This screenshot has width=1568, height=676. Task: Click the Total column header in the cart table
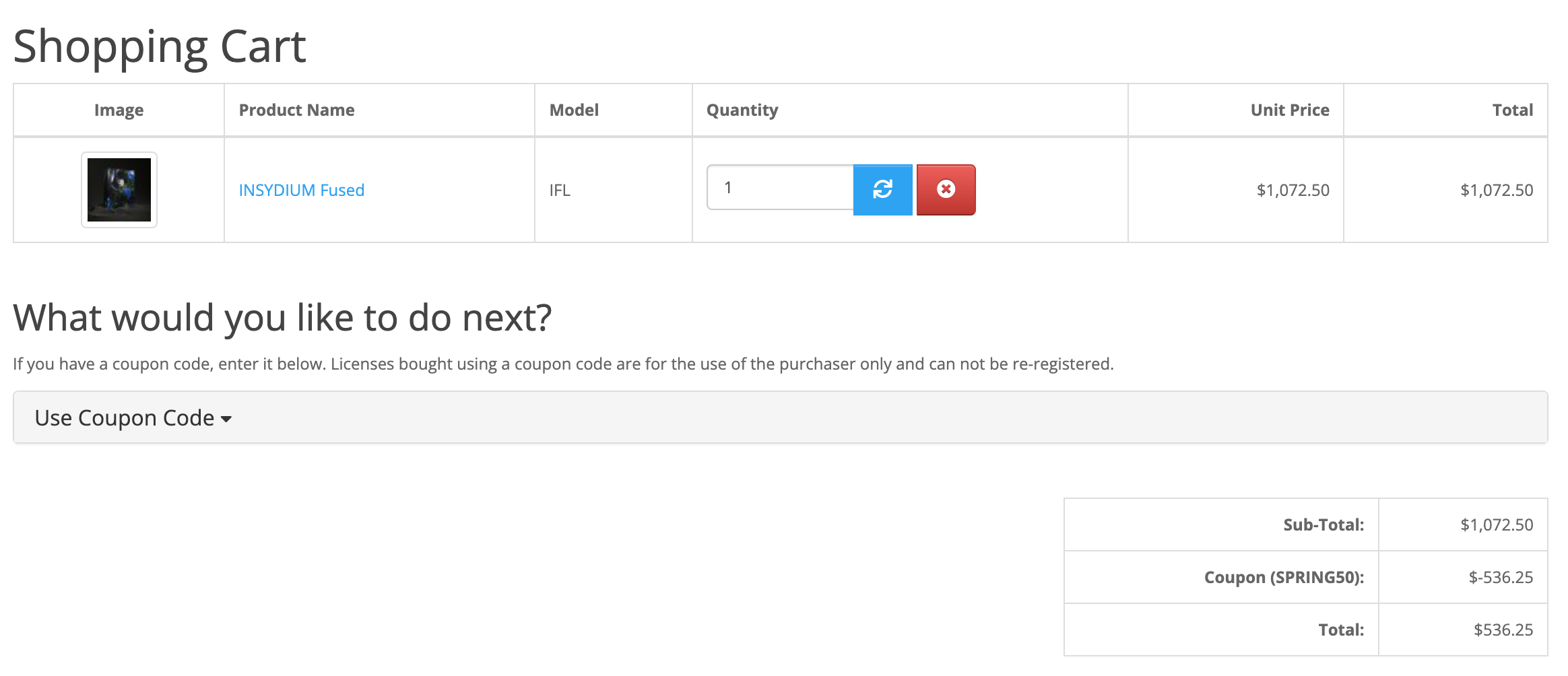point(1512,110)
